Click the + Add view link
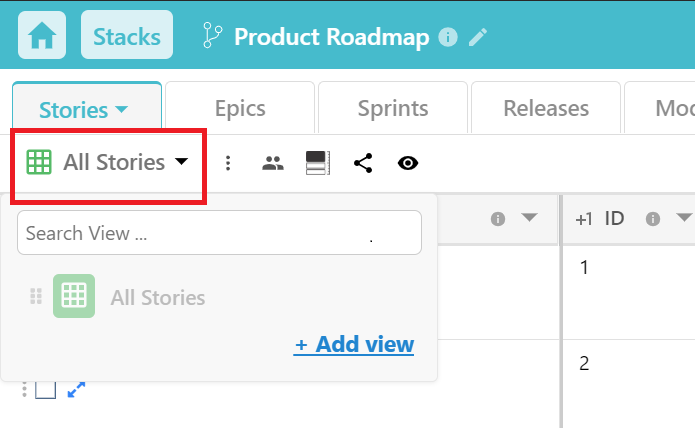The width and height of the screenshot is (695, 428). tap(354, 344)
